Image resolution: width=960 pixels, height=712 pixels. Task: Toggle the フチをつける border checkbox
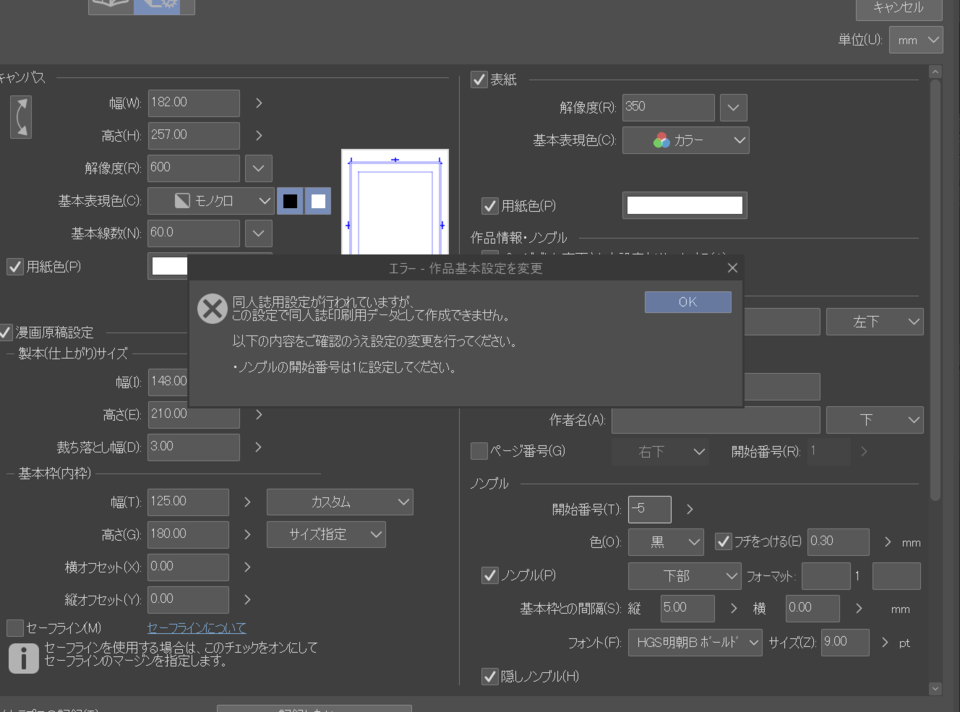723,541
